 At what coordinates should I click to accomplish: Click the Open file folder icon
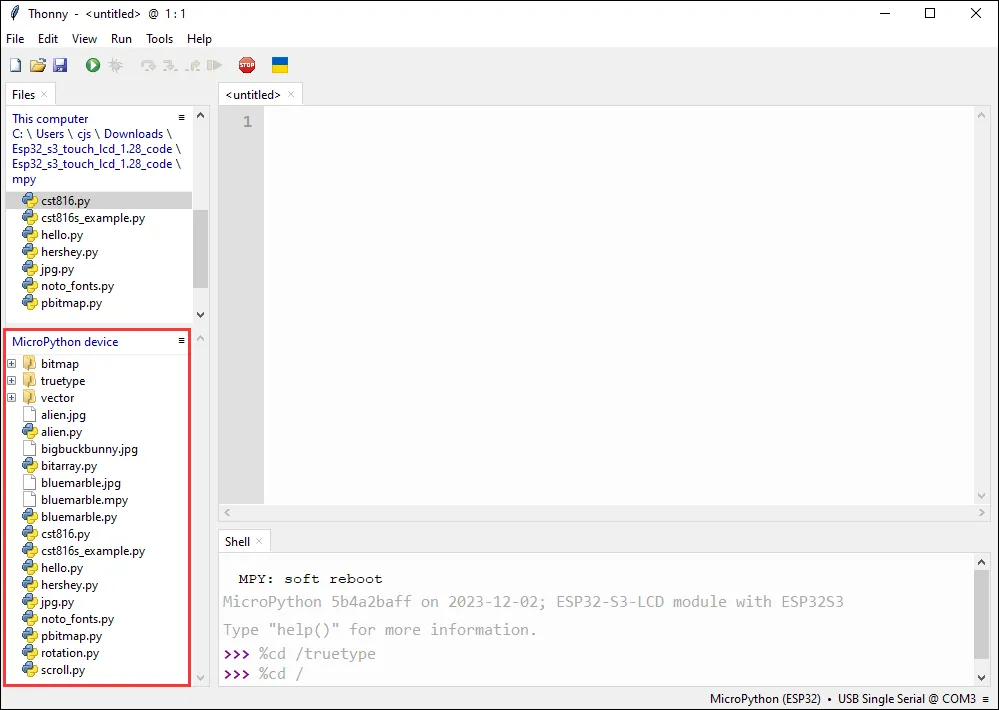pos(38,65)
